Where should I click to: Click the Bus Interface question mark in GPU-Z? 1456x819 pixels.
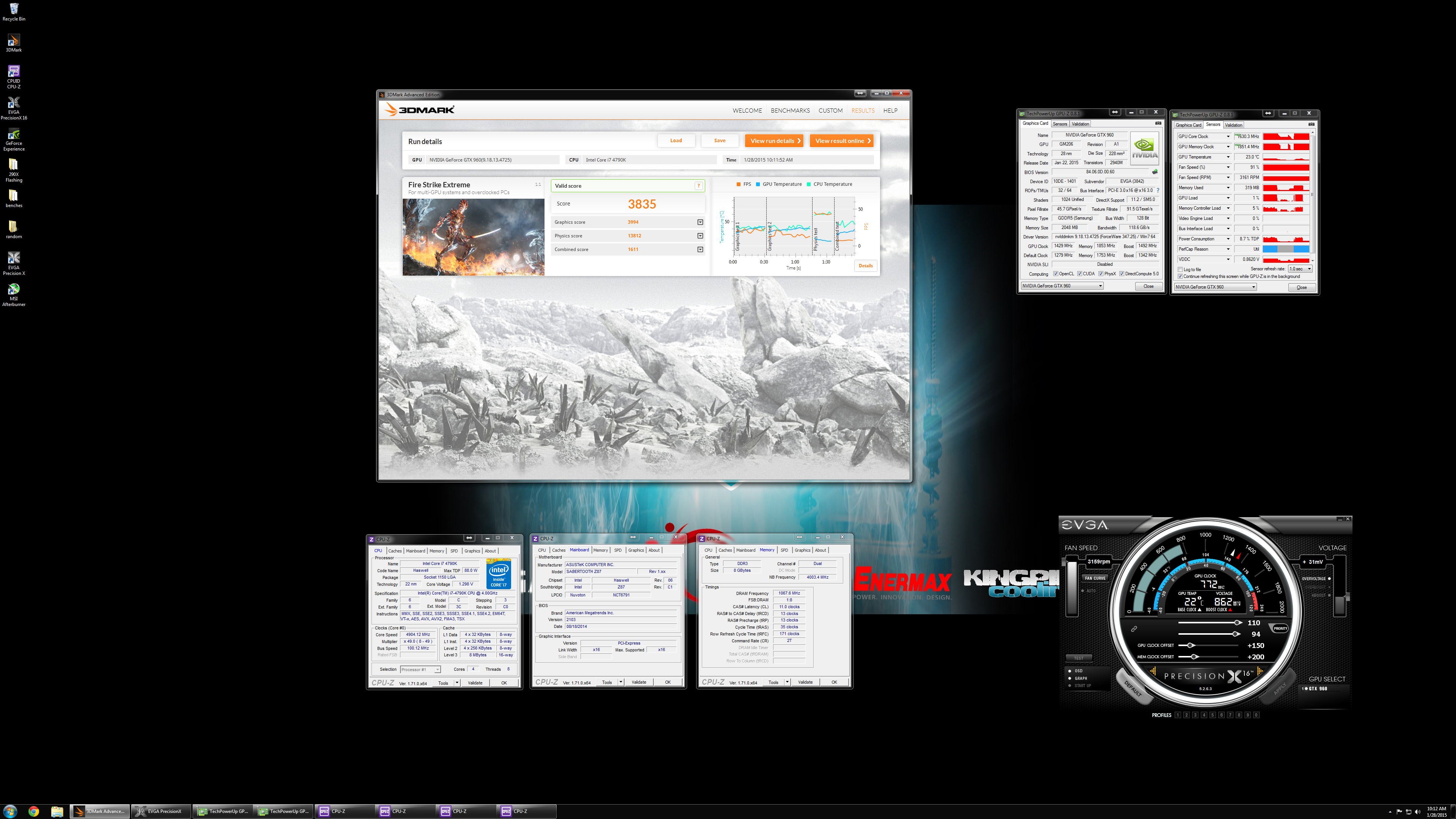point(1158,190)
